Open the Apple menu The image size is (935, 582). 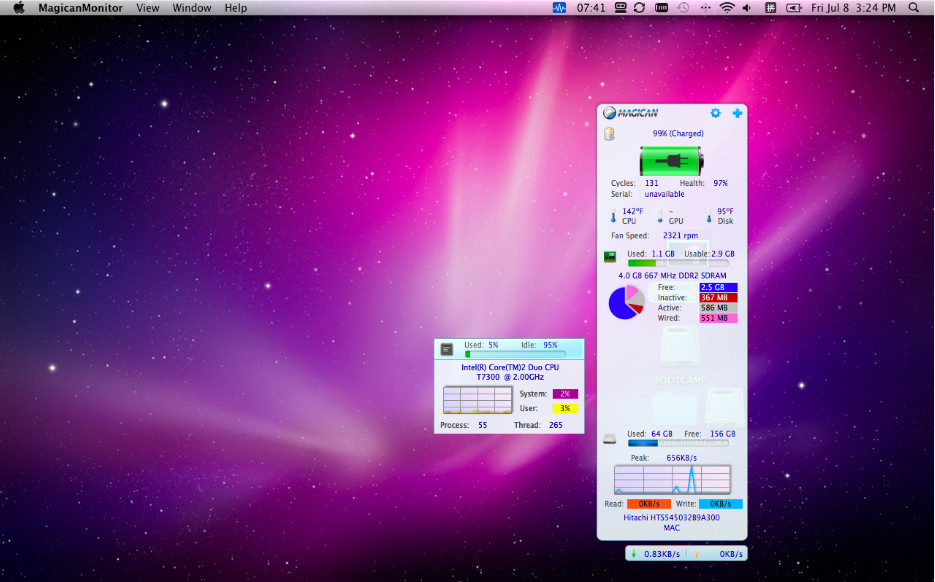coord(18,8)
